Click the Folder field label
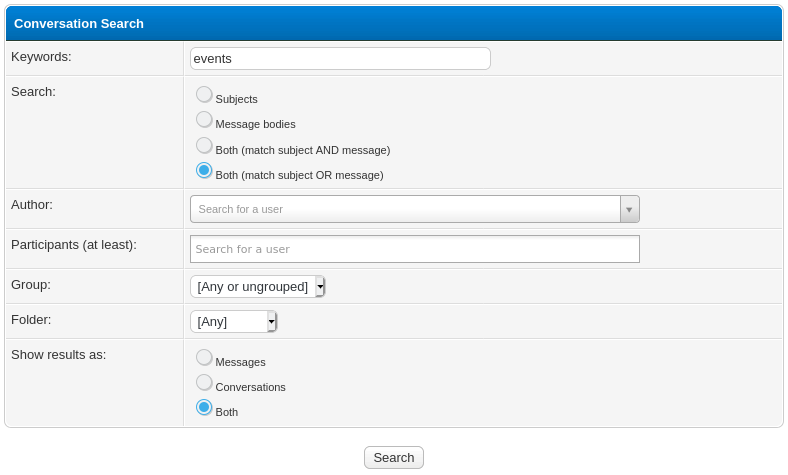Image resolution: width=788 pixels, height=475 pixels. pos(31,320)
